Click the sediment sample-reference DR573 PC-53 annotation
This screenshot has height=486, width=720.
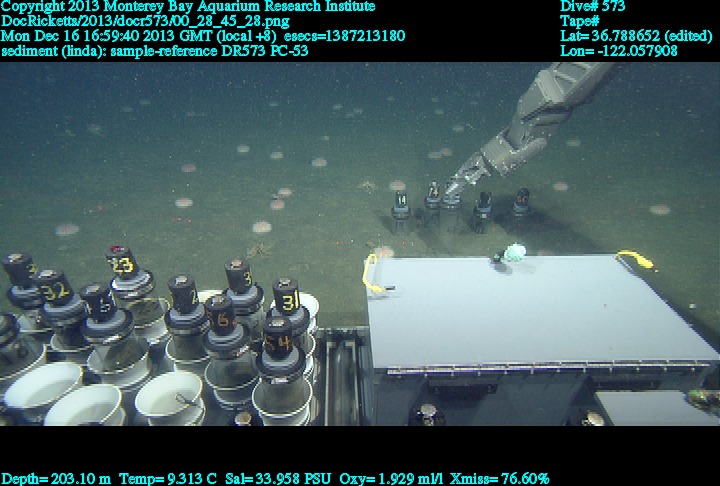click(154, 51)
